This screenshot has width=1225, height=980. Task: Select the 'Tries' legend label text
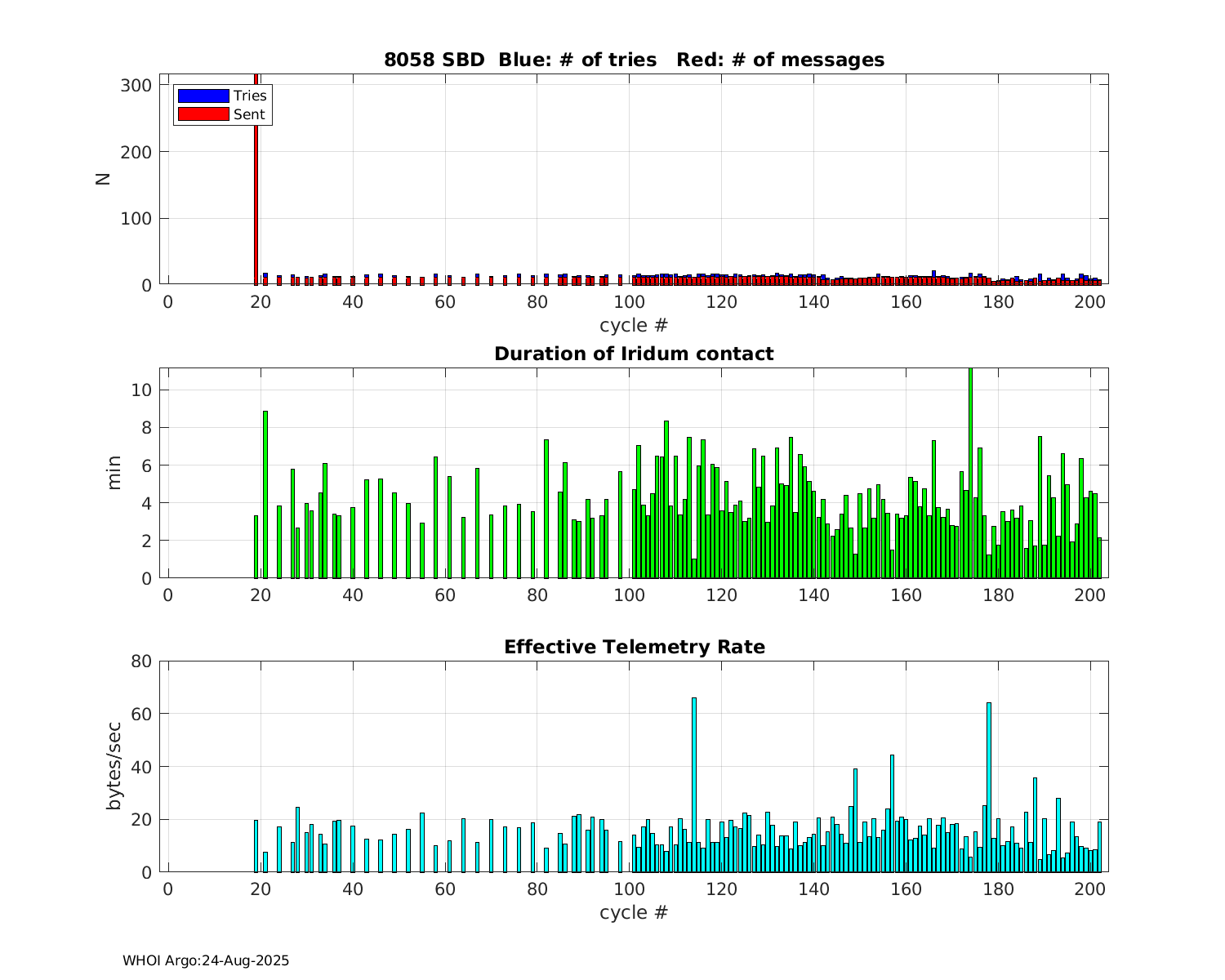[x=250, y=96]
